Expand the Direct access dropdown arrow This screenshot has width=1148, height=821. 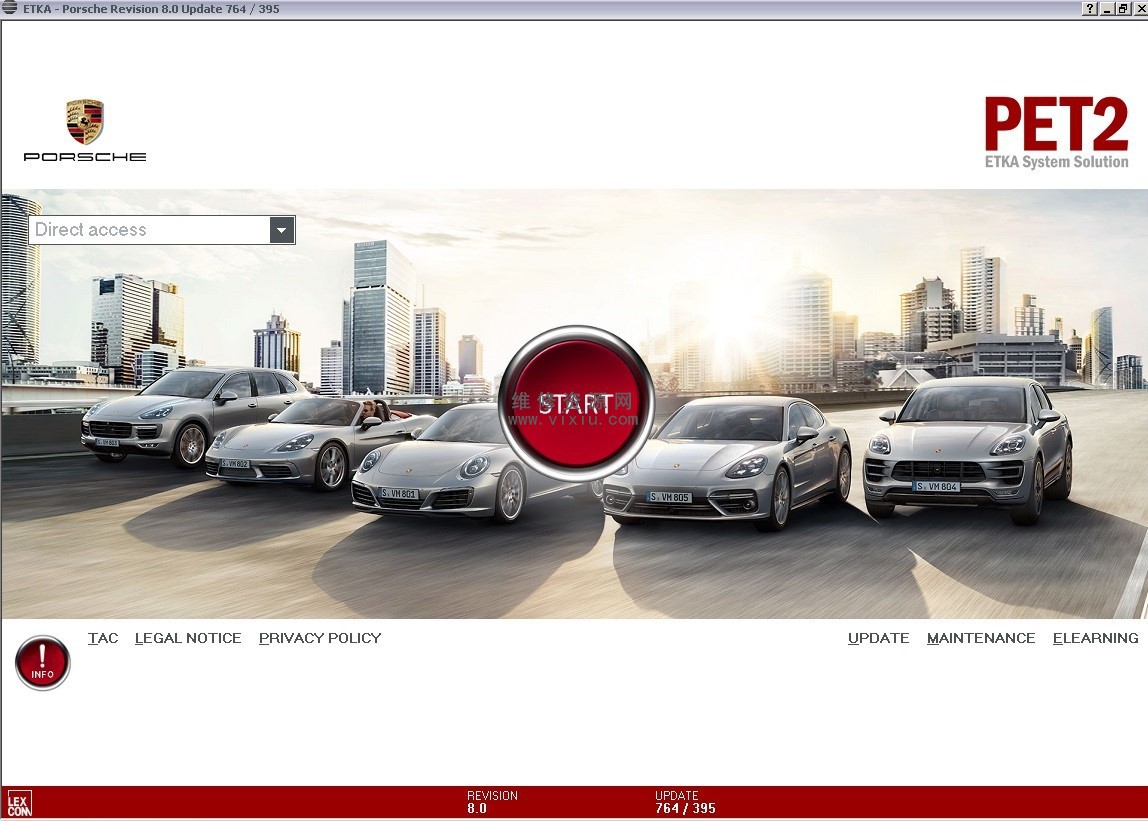pos(282,230)
